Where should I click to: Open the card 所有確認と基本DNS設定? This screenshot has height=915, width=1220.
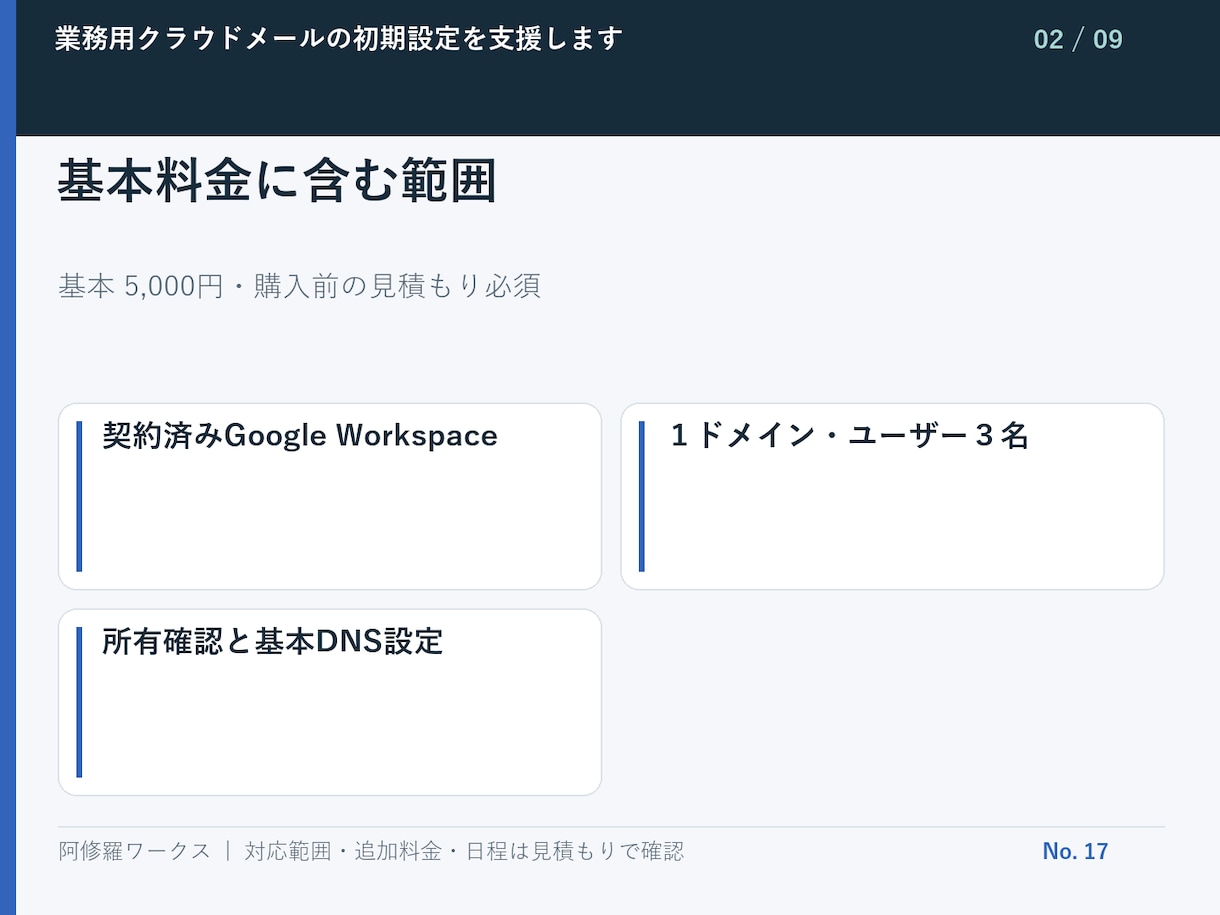(330, 702)
